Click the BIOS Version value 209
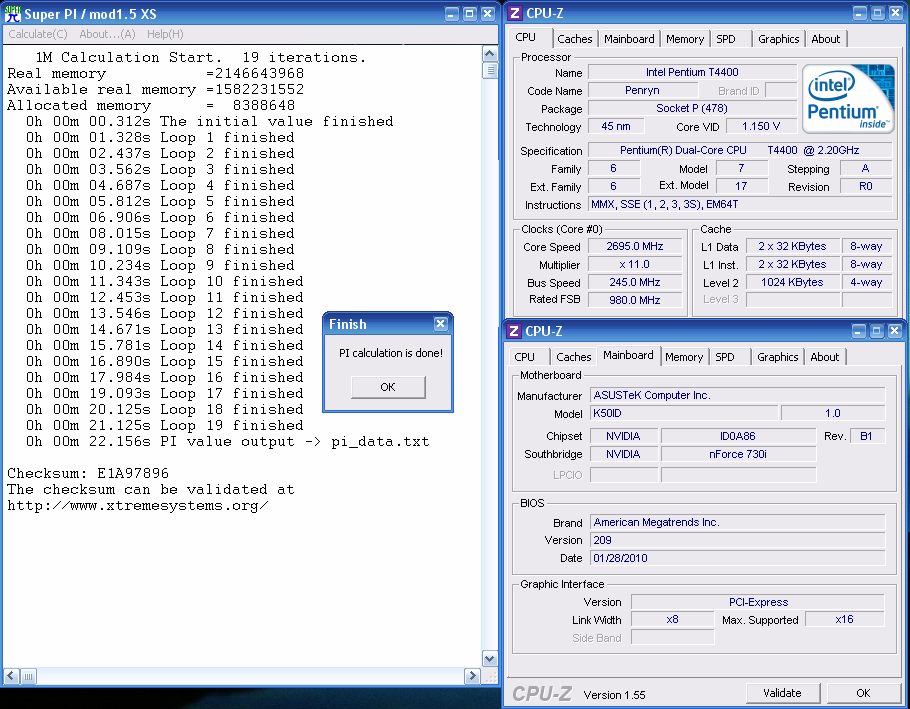Screen dimensions: 910x709 pos(738,540)
